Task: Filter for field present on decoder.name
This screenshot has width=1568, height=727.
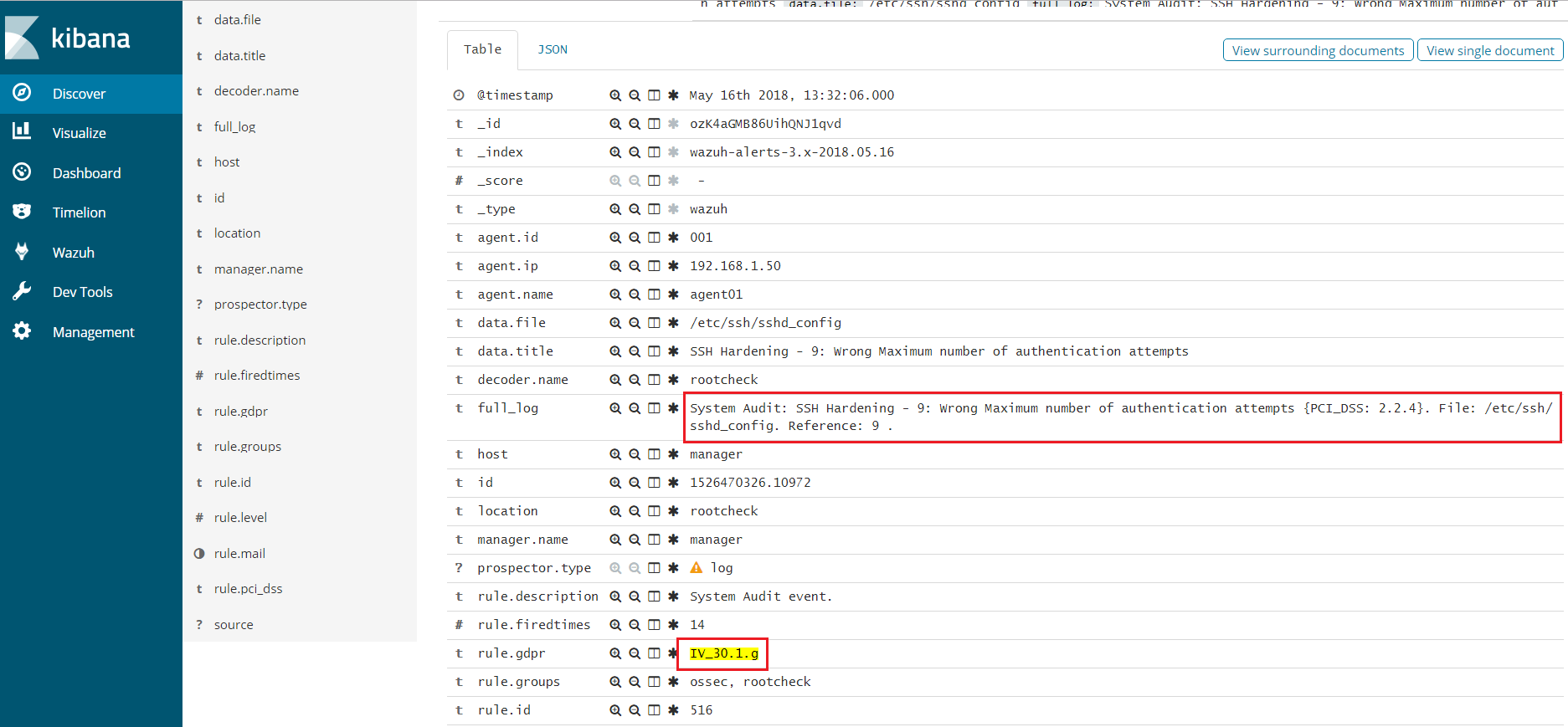Action: pyautogui.click(x=673, y=380)
